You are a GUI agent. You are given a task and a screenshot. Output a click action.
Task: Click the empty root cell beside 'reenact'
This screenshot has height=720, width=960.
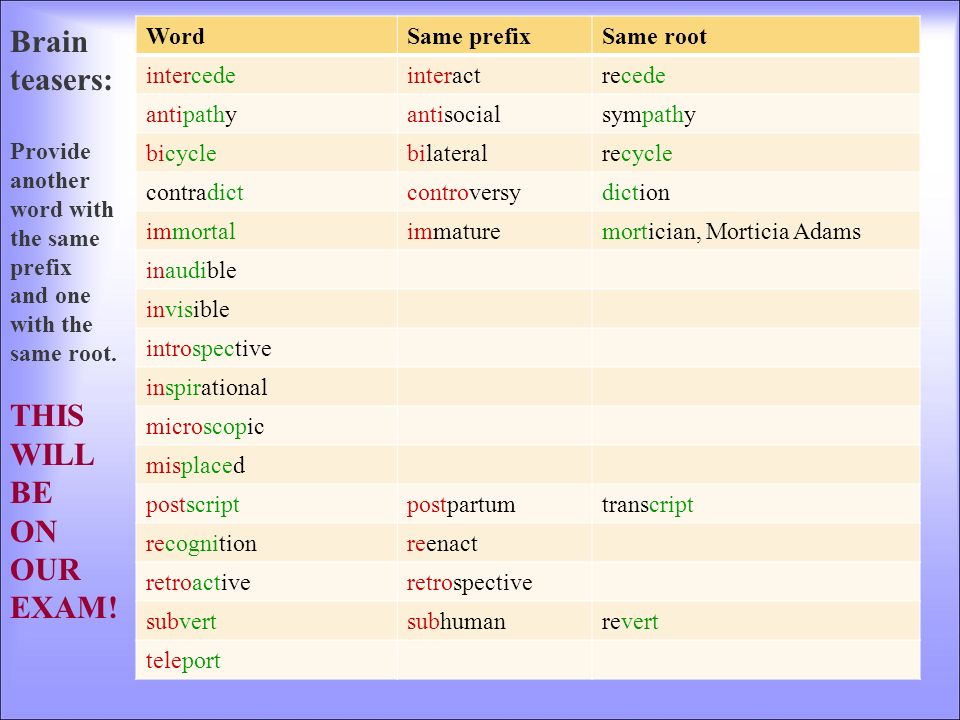756,543
